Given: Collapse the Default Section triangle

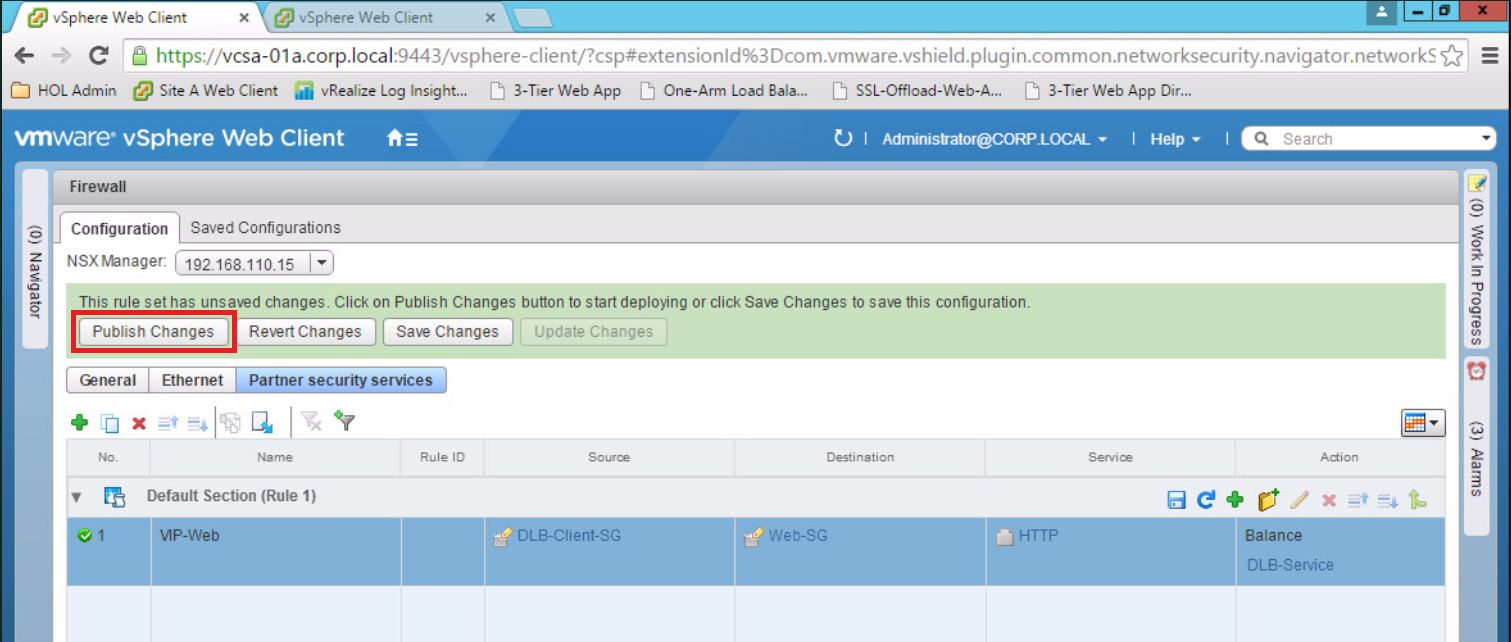Looking at the screenshot, I should click(76, 497).
